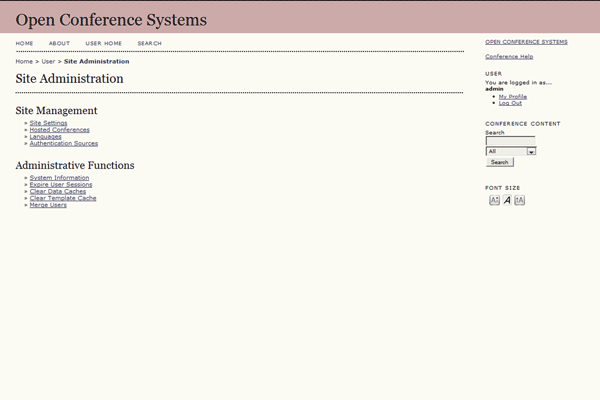The width and height of the screenshot is (600, 400).
Task: Open the Languages link
Action: (45, 137)
